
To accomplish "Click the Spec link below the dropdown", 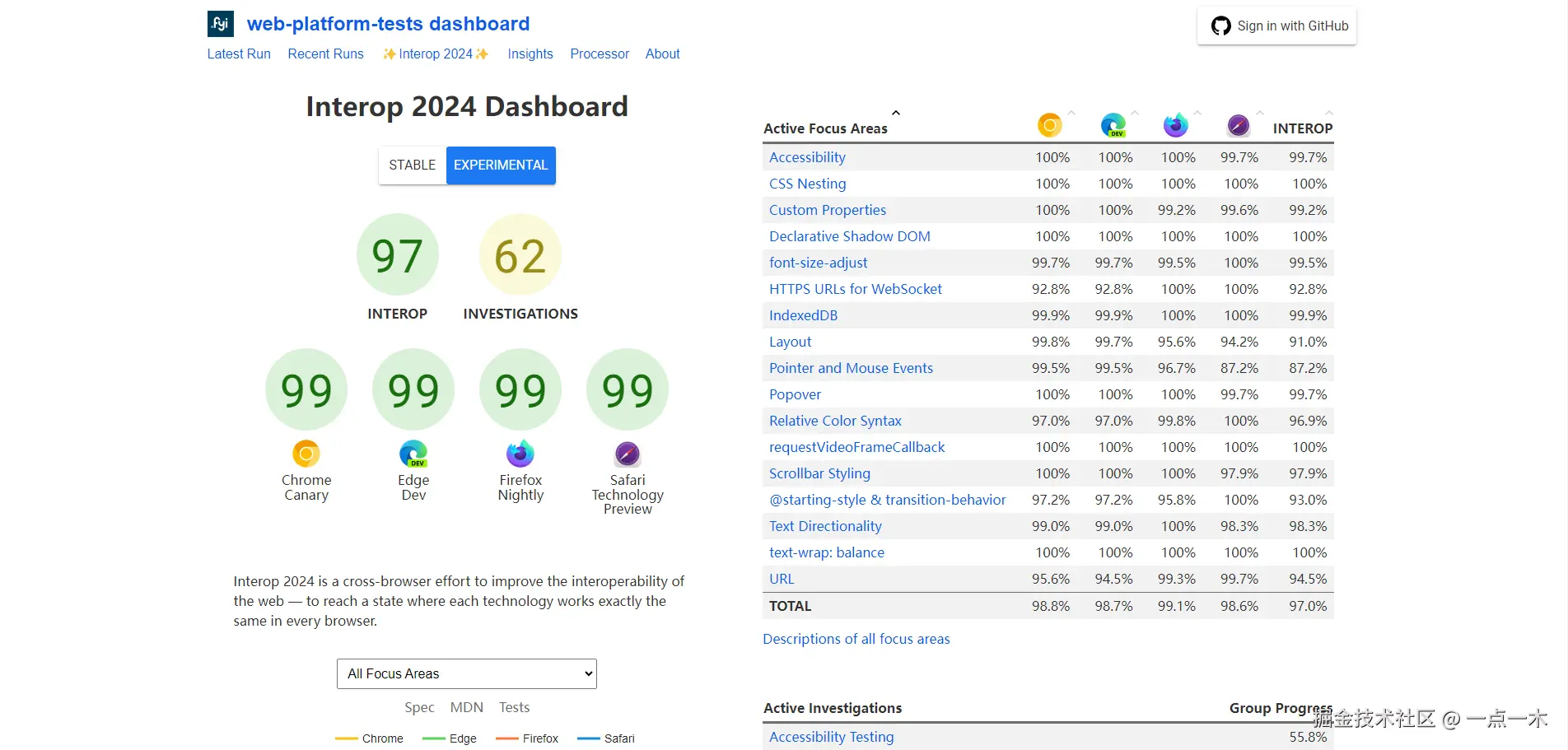I will 419,707.
